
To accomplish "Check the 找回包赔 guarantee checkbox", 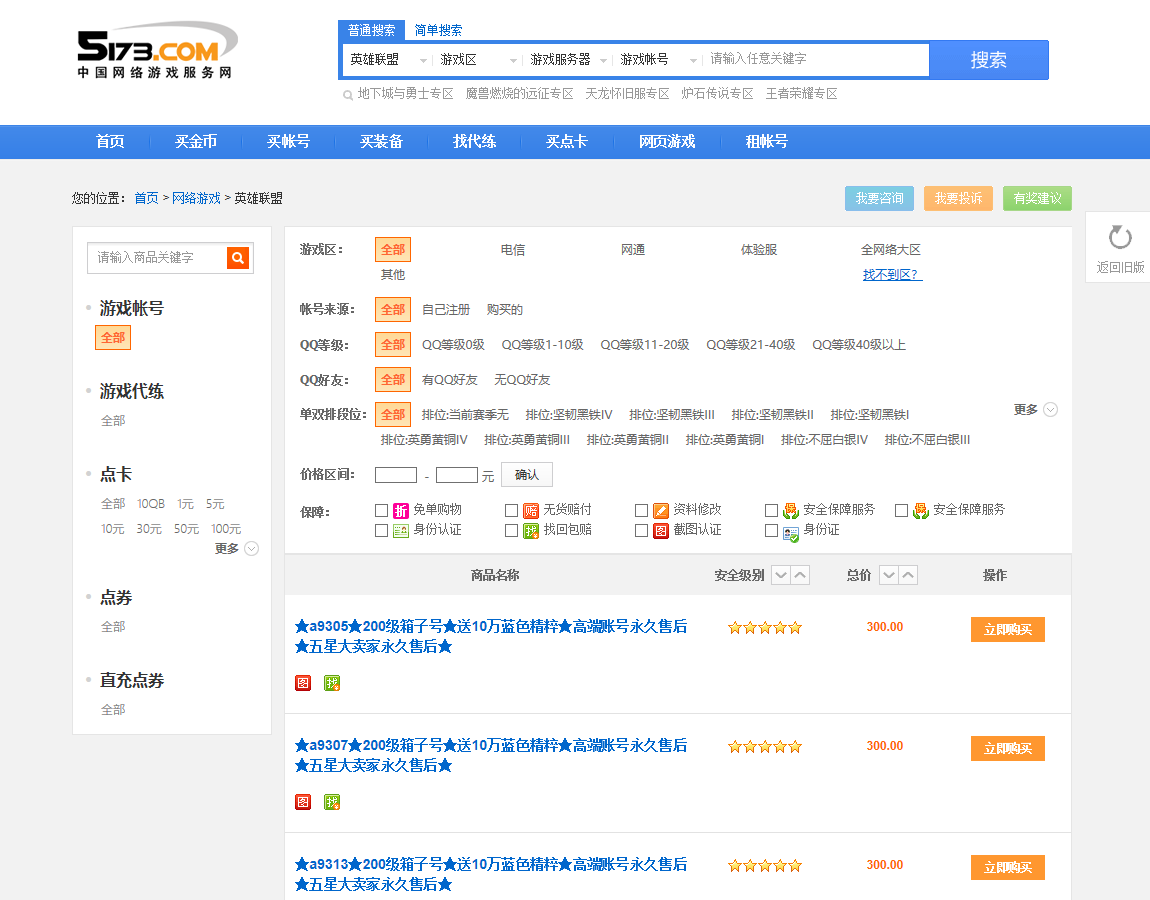I will click(512, 530).
